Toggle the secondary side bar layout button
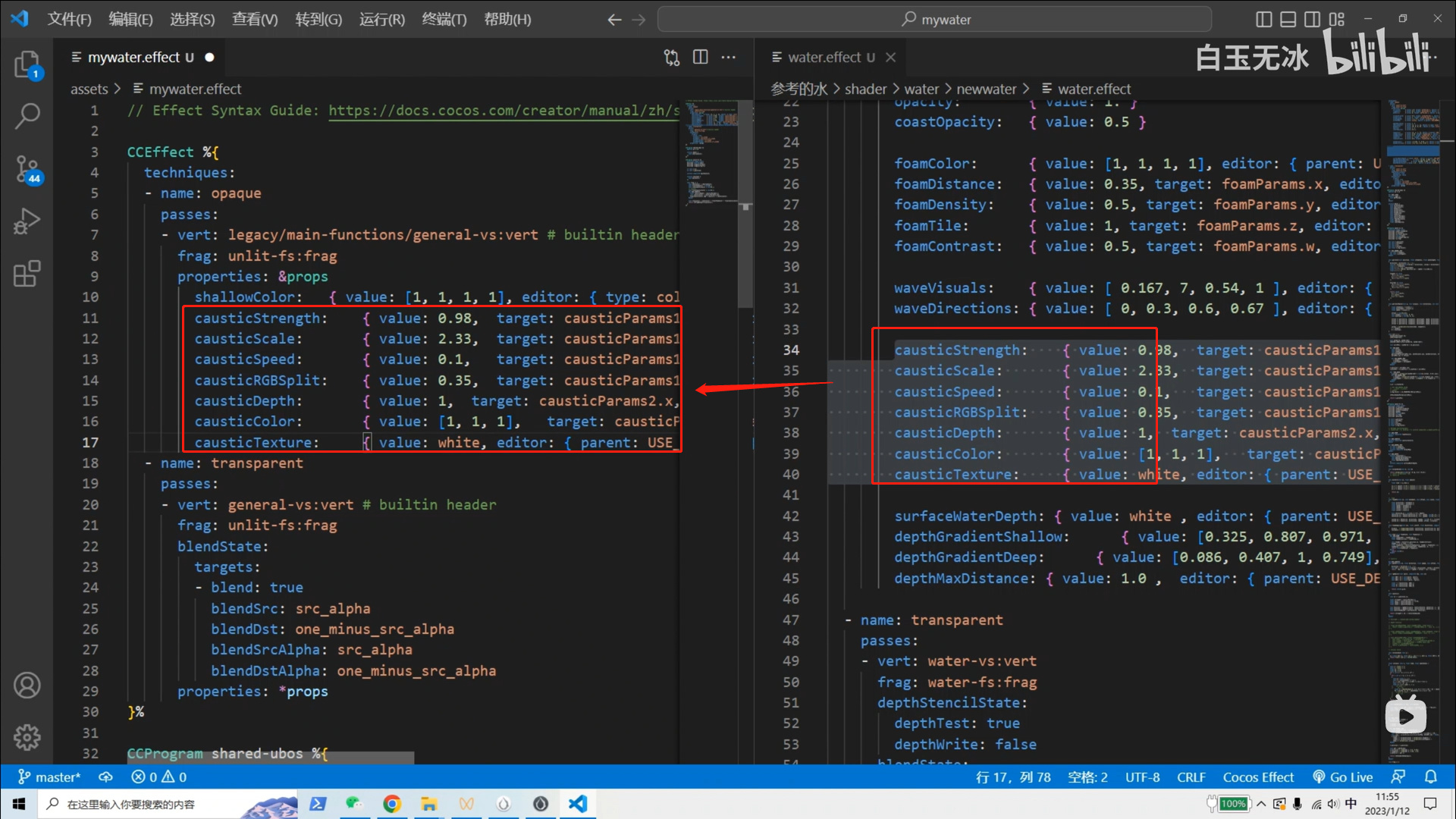Viewport: 1456px width, 819px height. (1312, 19)
